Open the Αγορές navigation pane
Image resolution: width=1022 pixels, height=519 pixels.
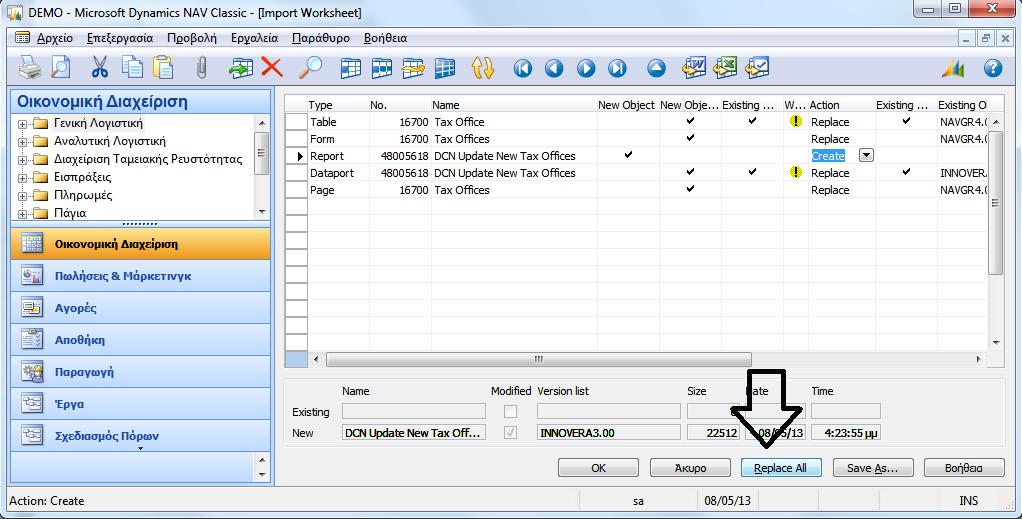(x=140, y=308)
